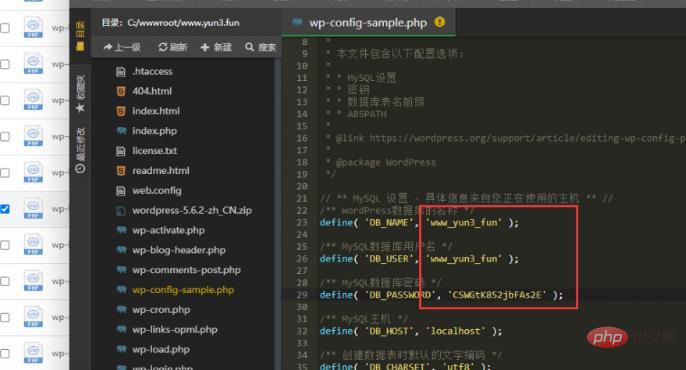Place cursor on the DB_USER define line

tap(419, 259)
